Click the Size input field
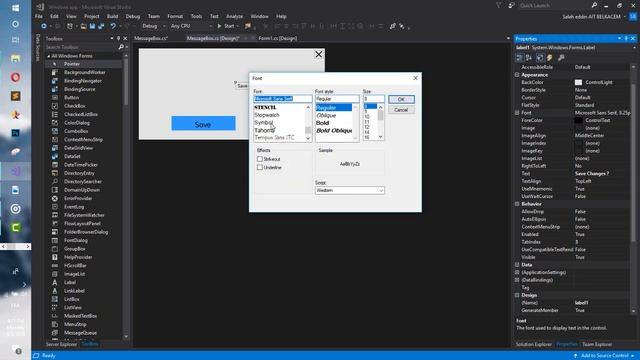This screenshot has height=360, width=640. coord(373,99)
